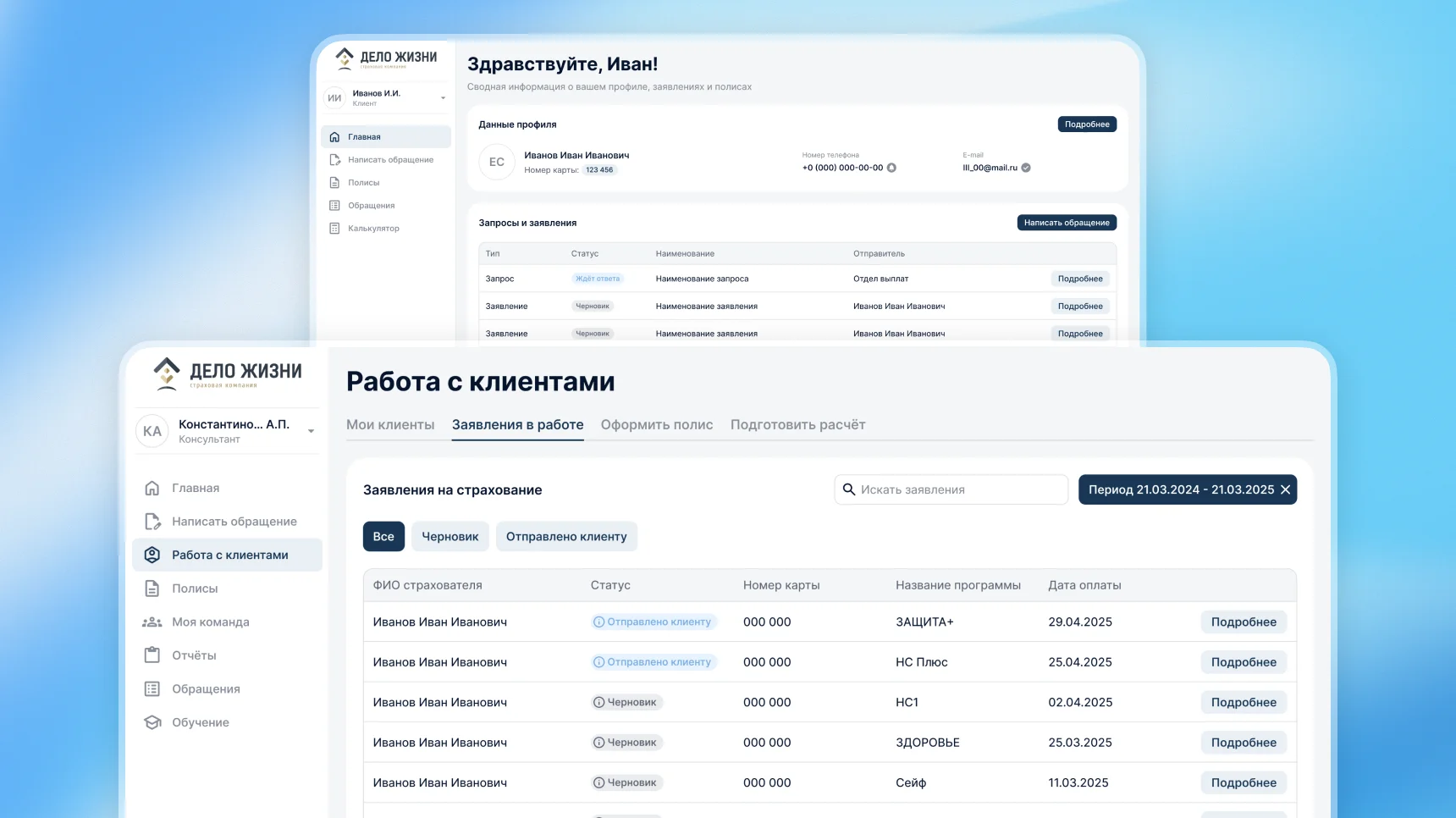
Task: Expand the Константино... А.П. account dropdown
Action: [311, 432]
